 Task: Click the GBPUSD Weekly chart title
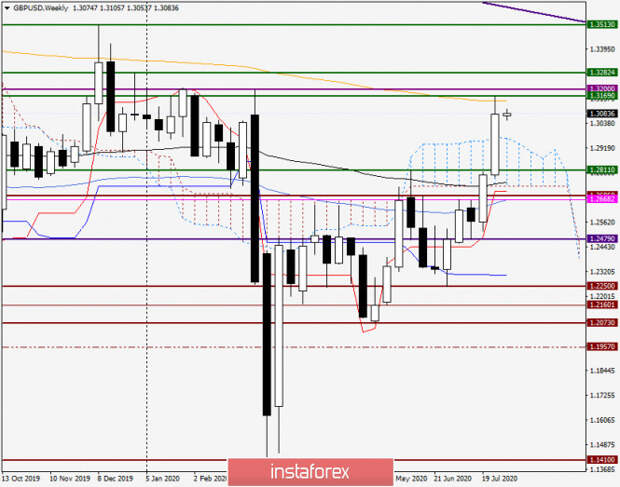(x=41, y=8)
